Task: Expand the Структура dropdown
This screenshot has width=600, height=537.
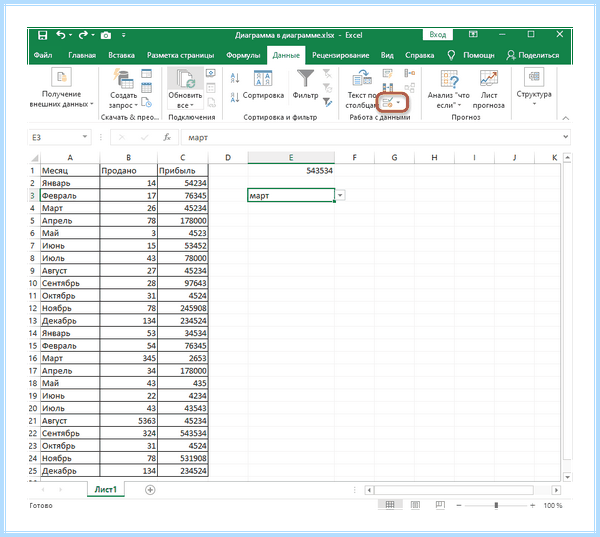Action: pyautogui.click(x=534, y=87)
